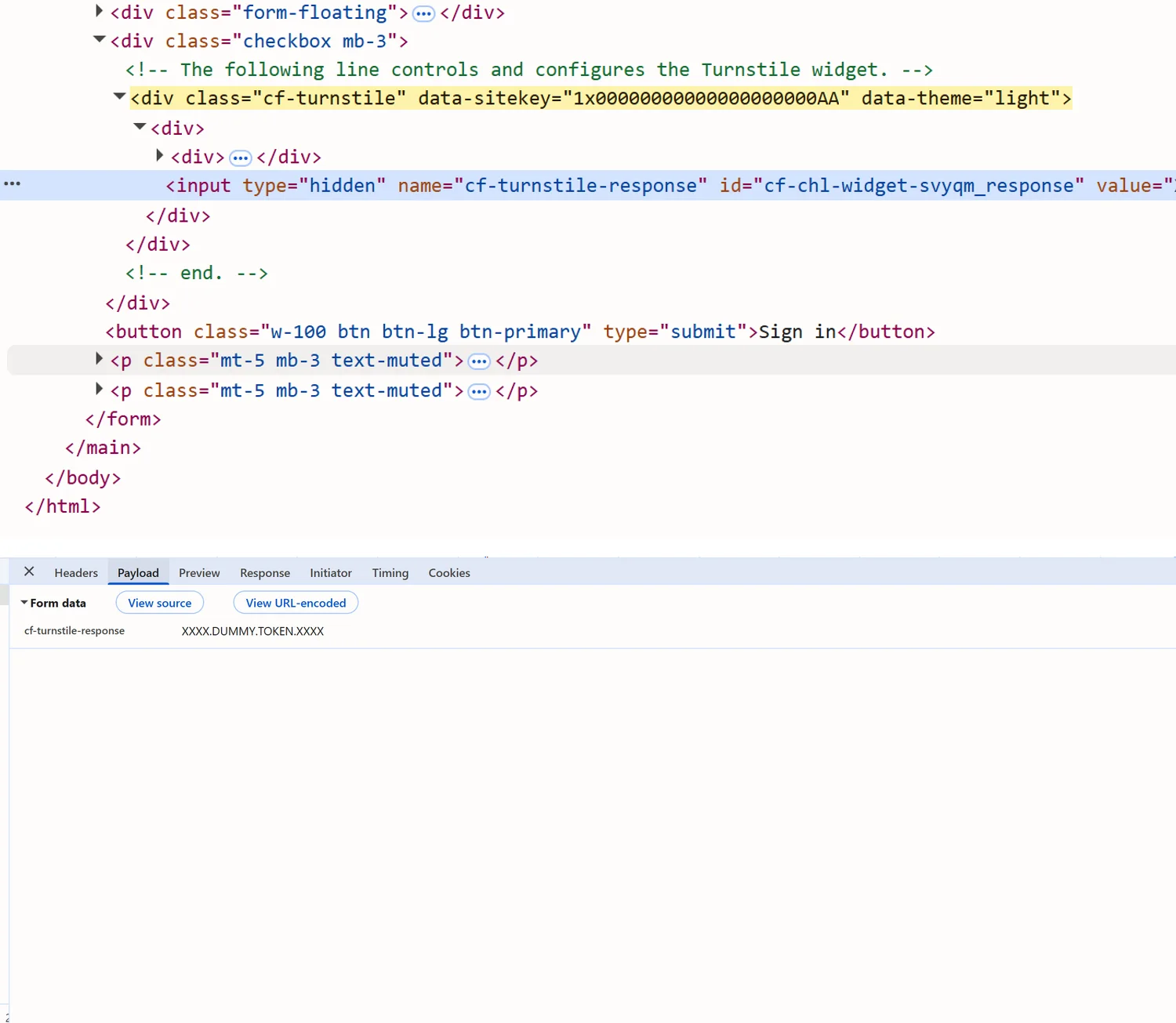The width and height of the screenshot is (1176, 1023).
Task: Select the closing main tag
Action: coord(103,448)
